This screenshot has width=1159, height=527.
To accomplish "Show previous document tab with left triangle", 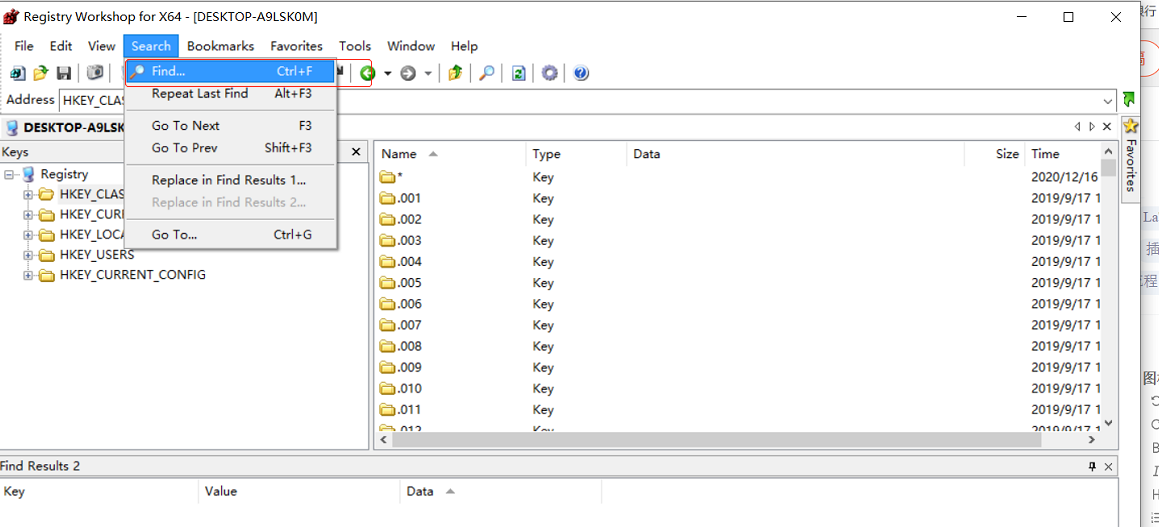I will 1078,127.
